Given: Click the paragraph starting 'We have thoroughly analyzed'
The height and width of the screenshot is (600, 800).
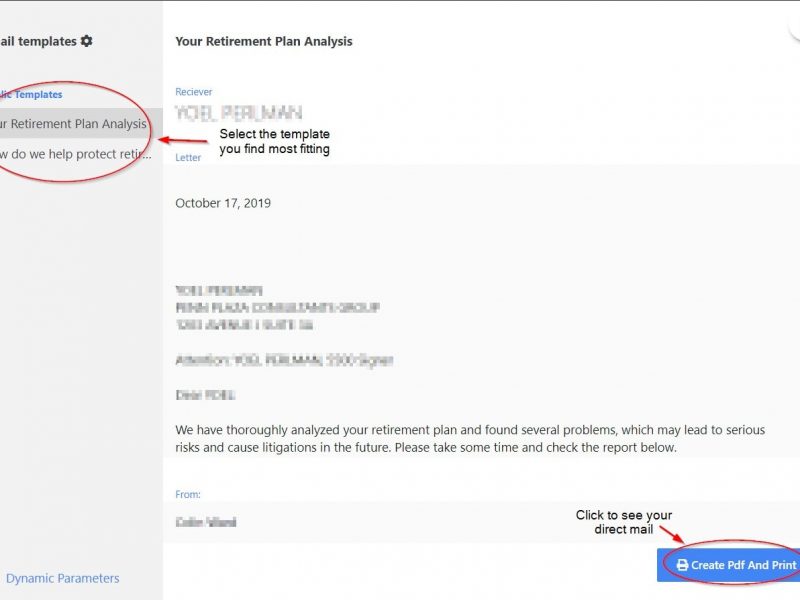Looking at the screenshot, I should tap(470, 438).
